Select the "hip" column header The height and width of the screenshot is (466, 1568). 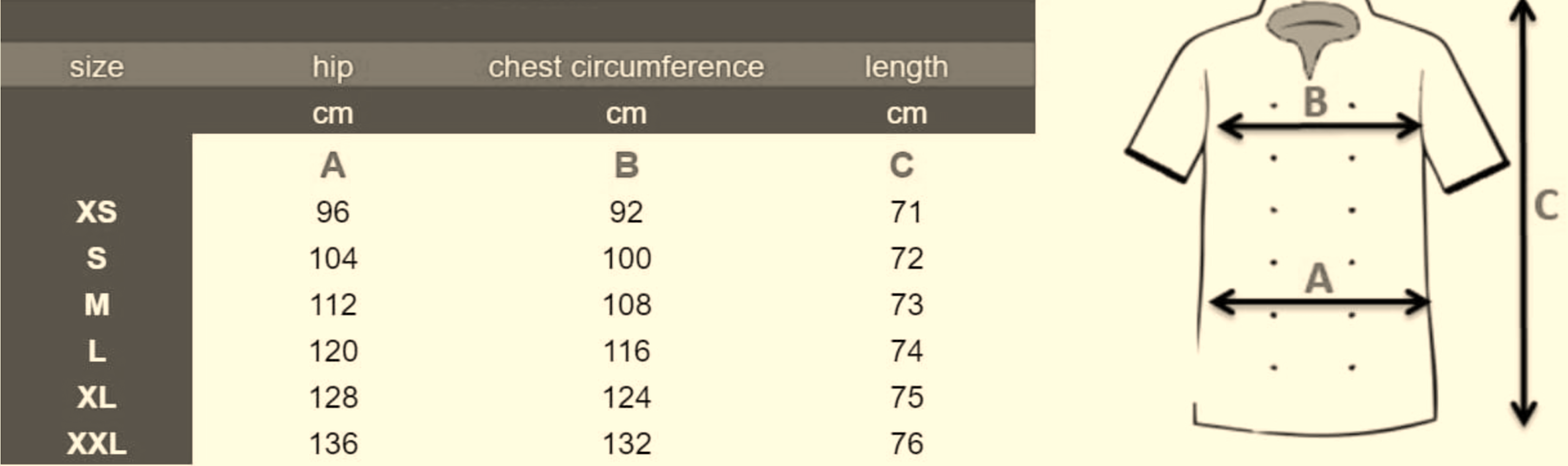click(x=333, y=67)
